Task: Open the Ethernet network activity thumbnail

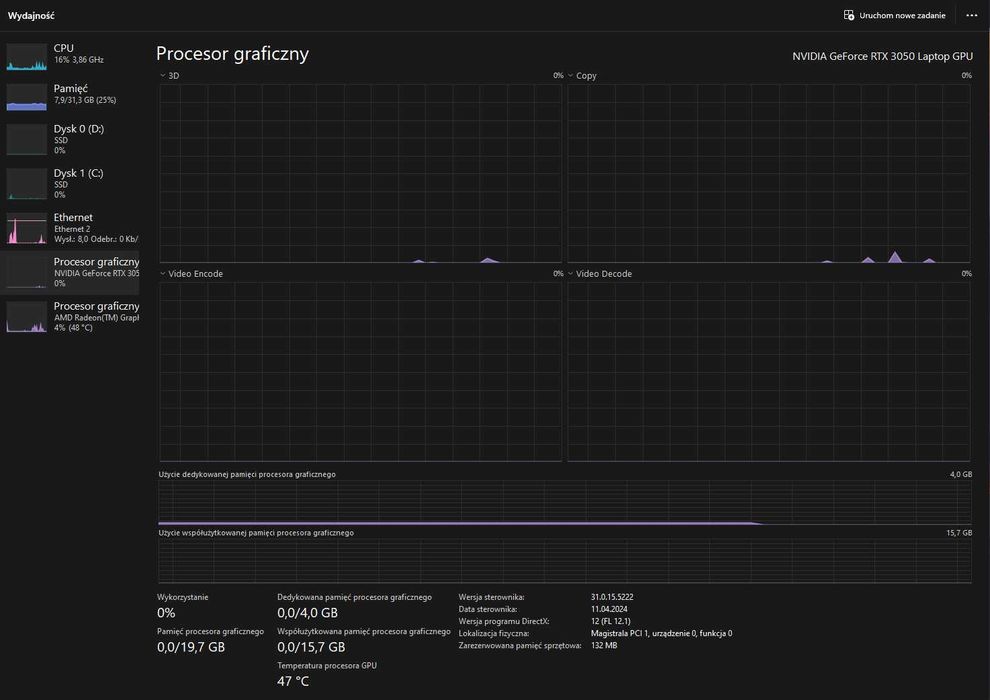Action: pos(27,228)
